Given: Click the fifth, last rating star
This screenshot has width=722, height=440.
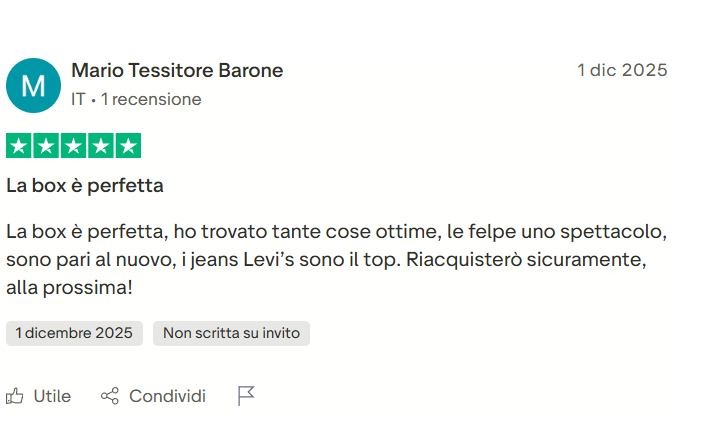Looking at the screenshot, I should tap(127, 146).
